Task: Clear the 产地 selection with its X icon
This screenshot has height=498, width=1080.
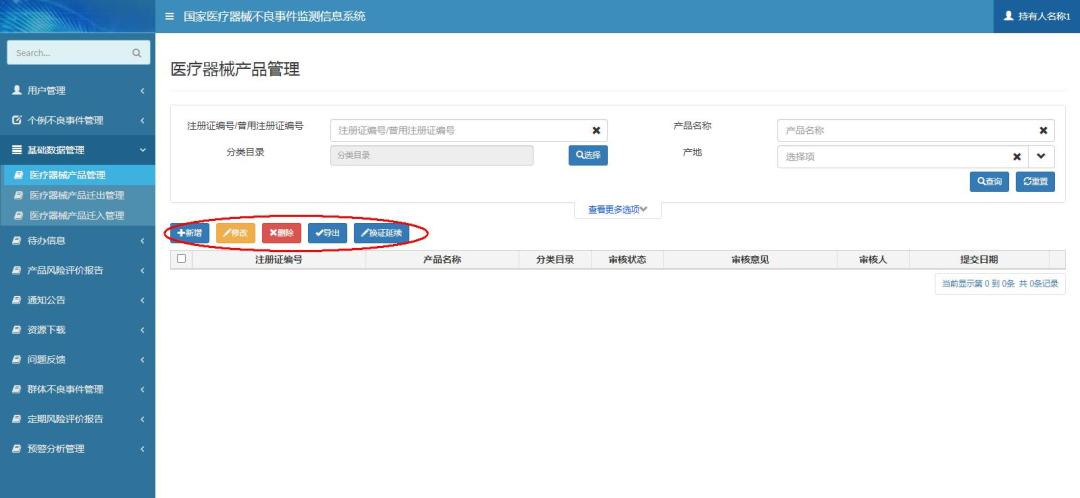Action: pos(1017,156)
